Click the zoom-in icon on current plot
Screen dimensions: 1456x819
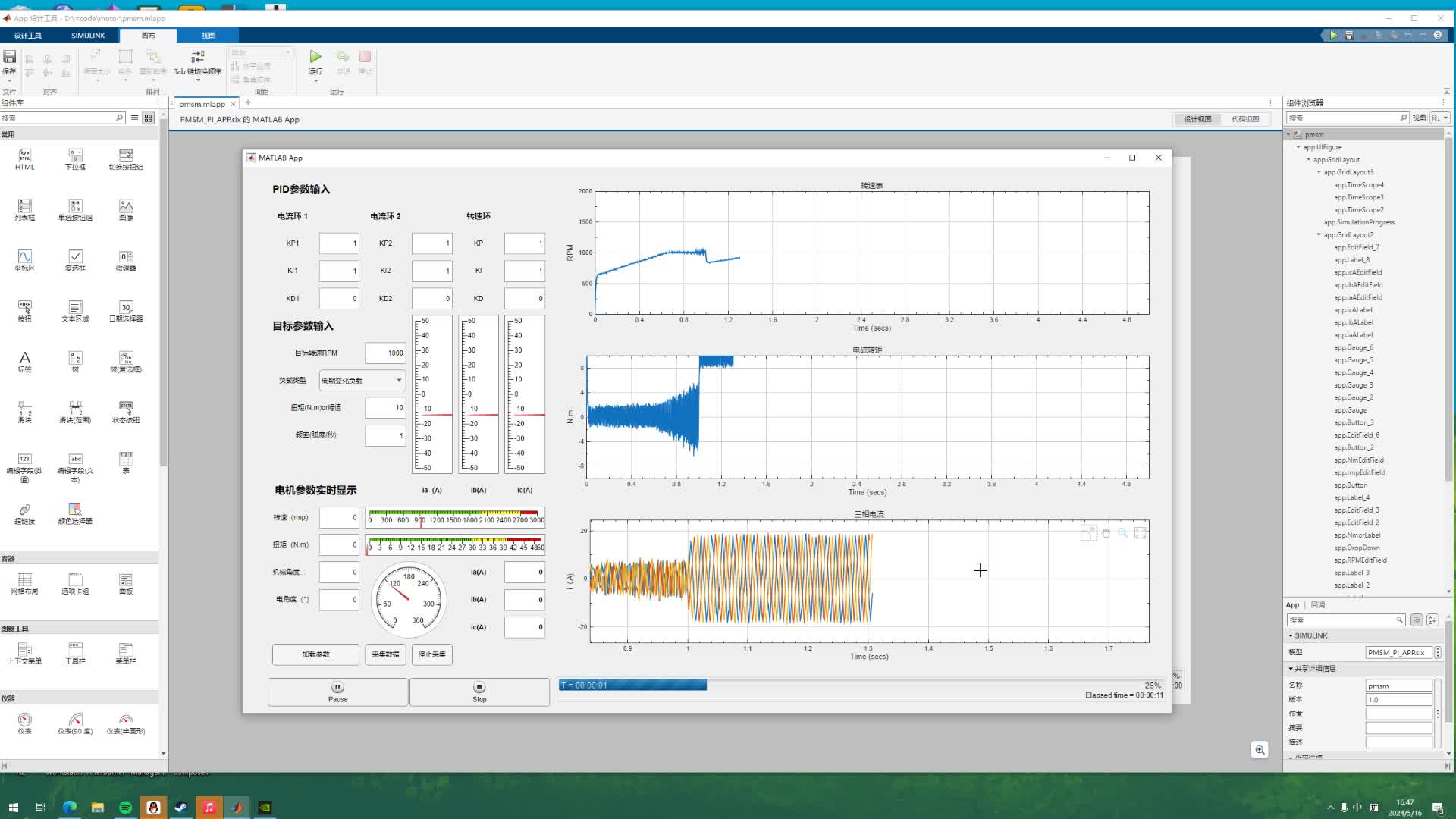[1122, 533]
